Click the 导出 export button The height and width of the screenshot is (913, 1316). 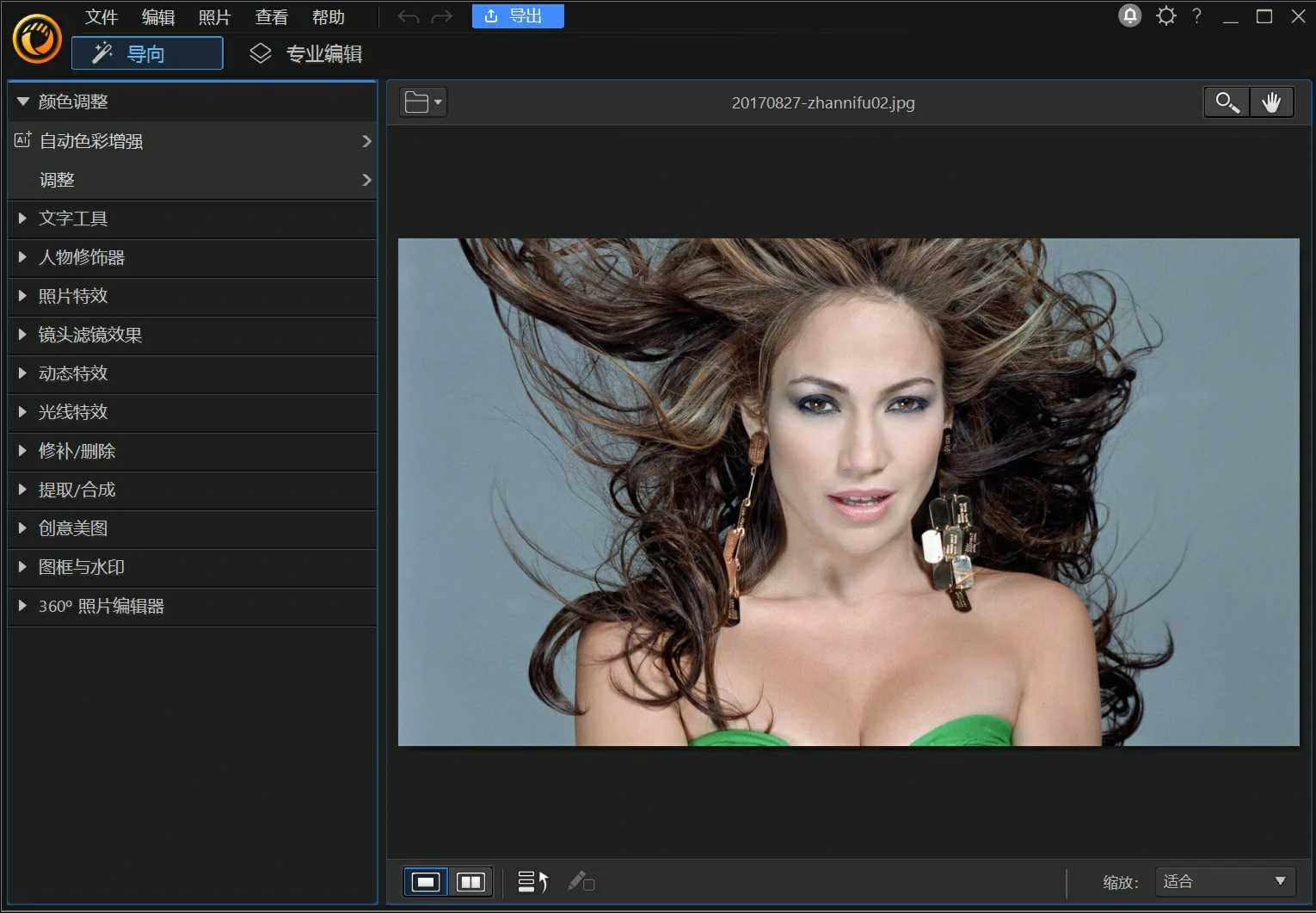(x=517, y=16)
